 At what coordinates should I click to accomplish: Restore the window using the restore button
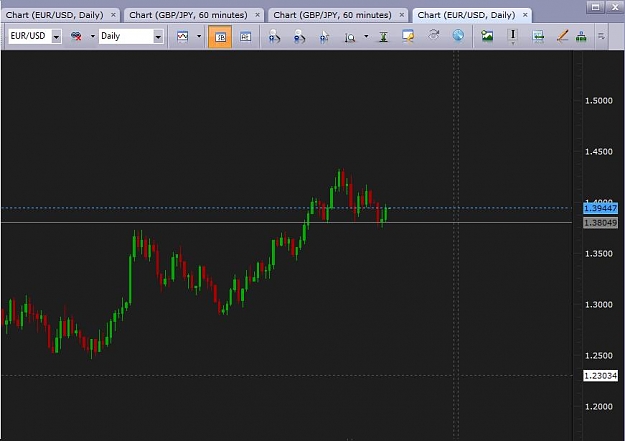coord(596,7)
